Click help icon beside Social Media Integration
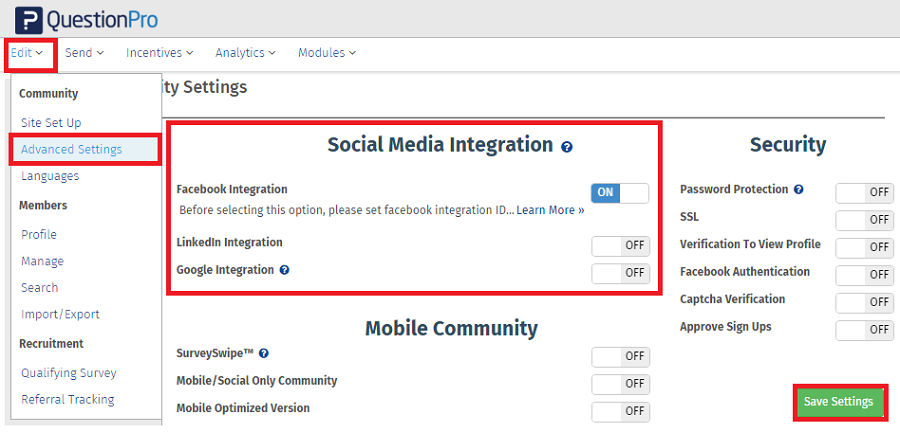Image resolution: width=900 pixels, height=433 pixels. pyautogui.click(x=567, y=146)
